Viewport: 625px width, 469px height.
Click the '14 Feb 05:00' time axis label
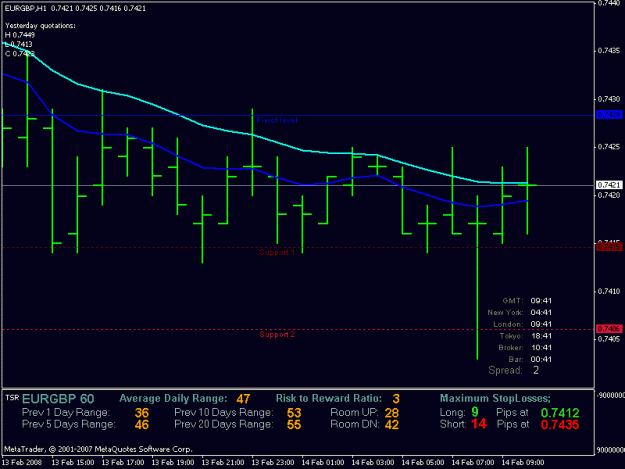[x=423, y=463]
